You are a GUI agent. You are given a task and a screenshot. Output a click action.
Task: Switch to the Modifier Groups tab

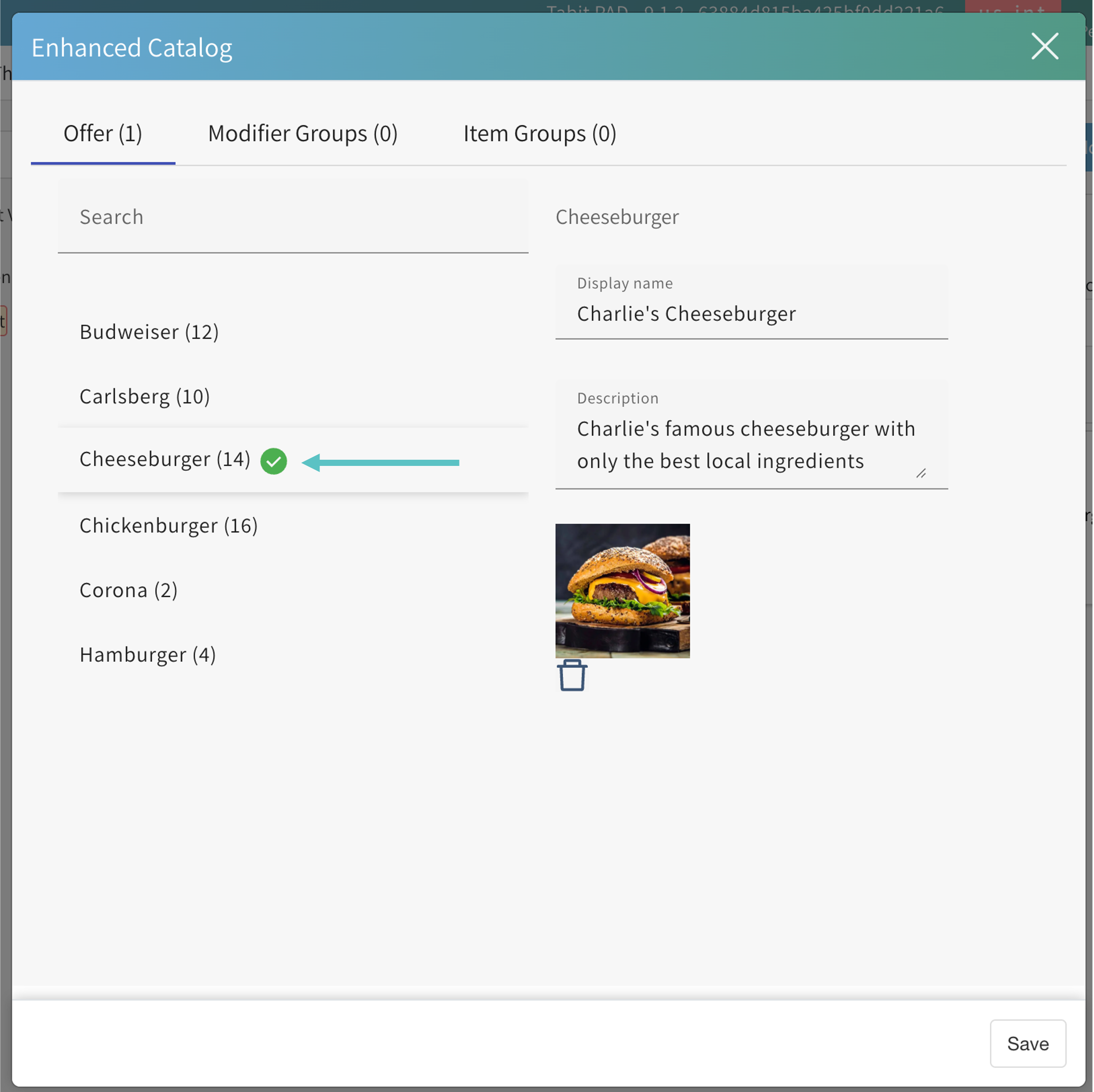tap(302, 134)
